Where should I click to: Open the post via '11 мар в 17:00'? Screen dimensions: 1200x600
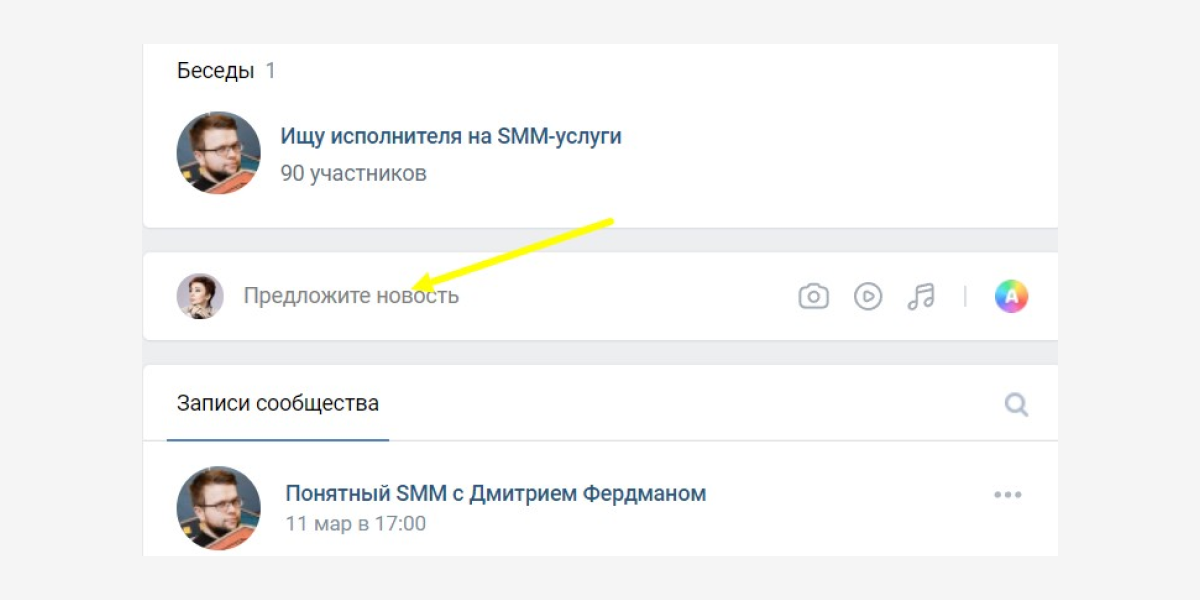[355, 524]
